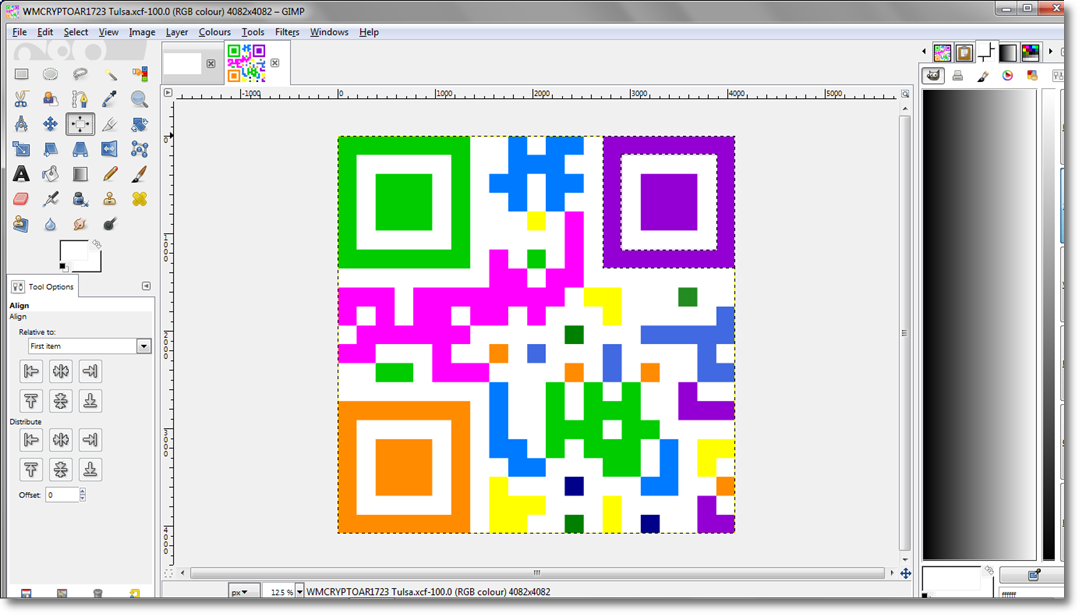The height and width of the screenshot is (615, 1080).
Task: Select the Paths tool
Action: [x=80, y=99]
